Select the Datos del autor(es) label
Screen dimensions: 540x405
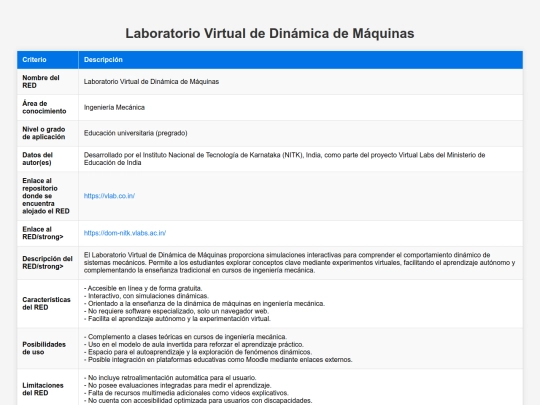[x=37, y=159]
